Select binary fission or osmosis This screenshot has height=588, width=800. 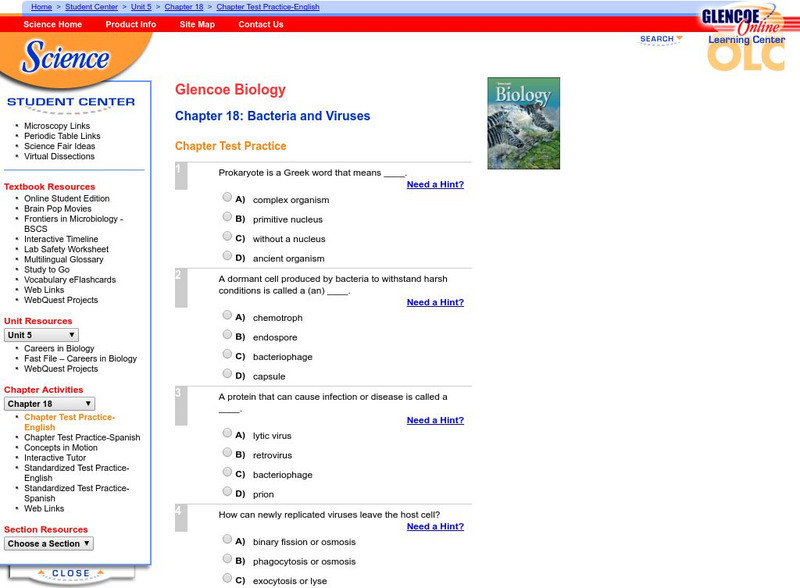tap(227, 539)
